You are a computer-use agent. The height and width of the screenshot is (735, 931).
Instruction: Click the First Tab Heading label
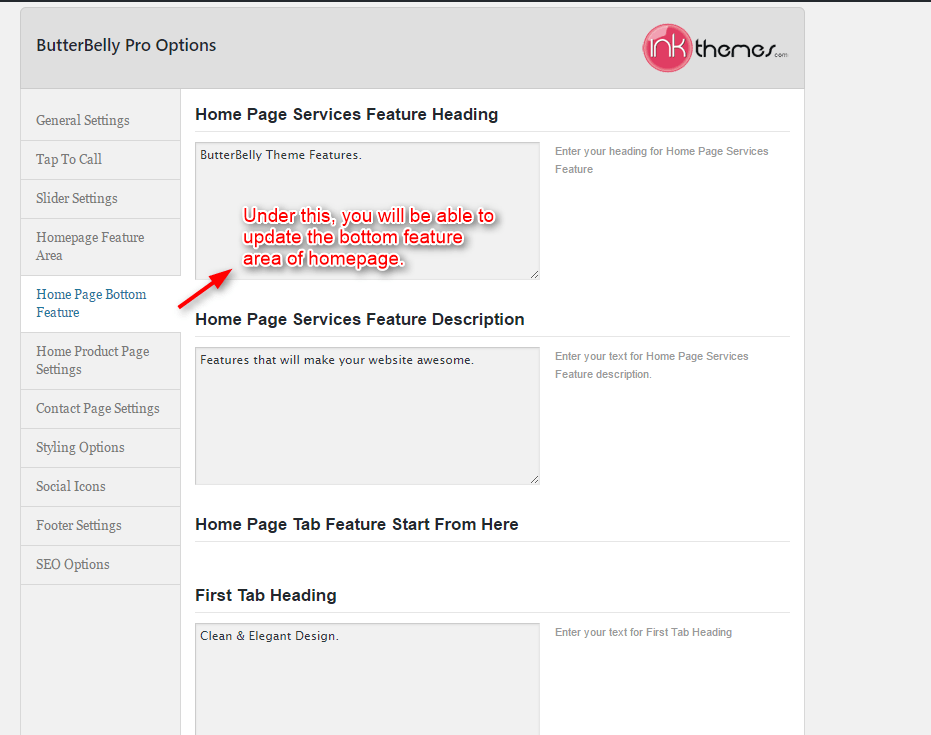[266, 595]
